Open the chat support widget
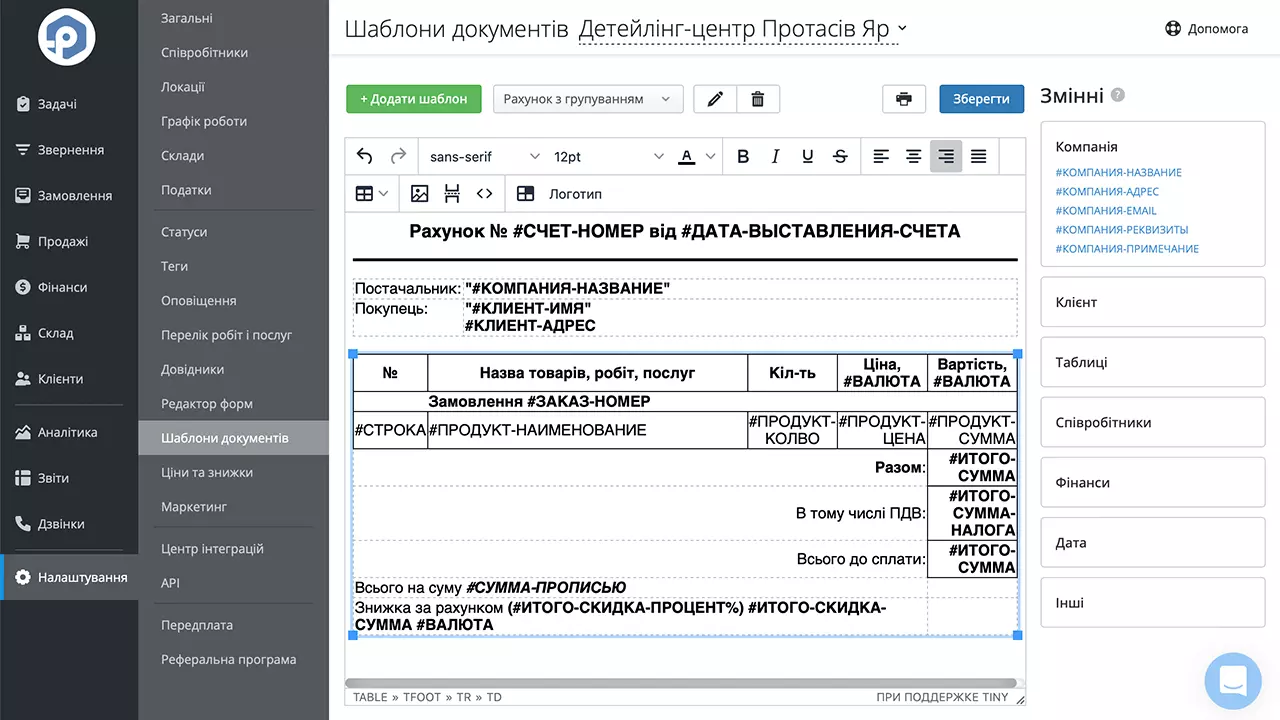This screenshot has width=1280, height=720. 1232,680
